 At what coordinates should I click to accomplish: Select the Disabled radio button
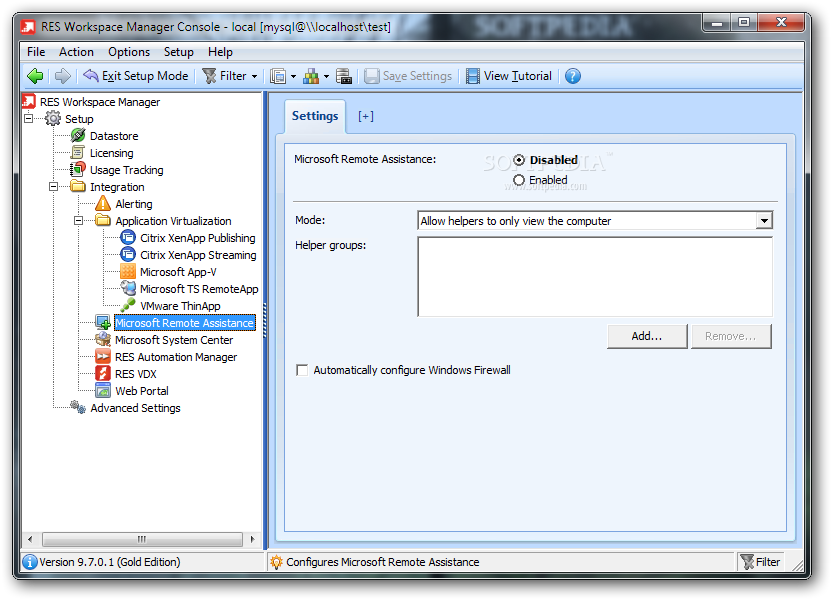(519, 160)
